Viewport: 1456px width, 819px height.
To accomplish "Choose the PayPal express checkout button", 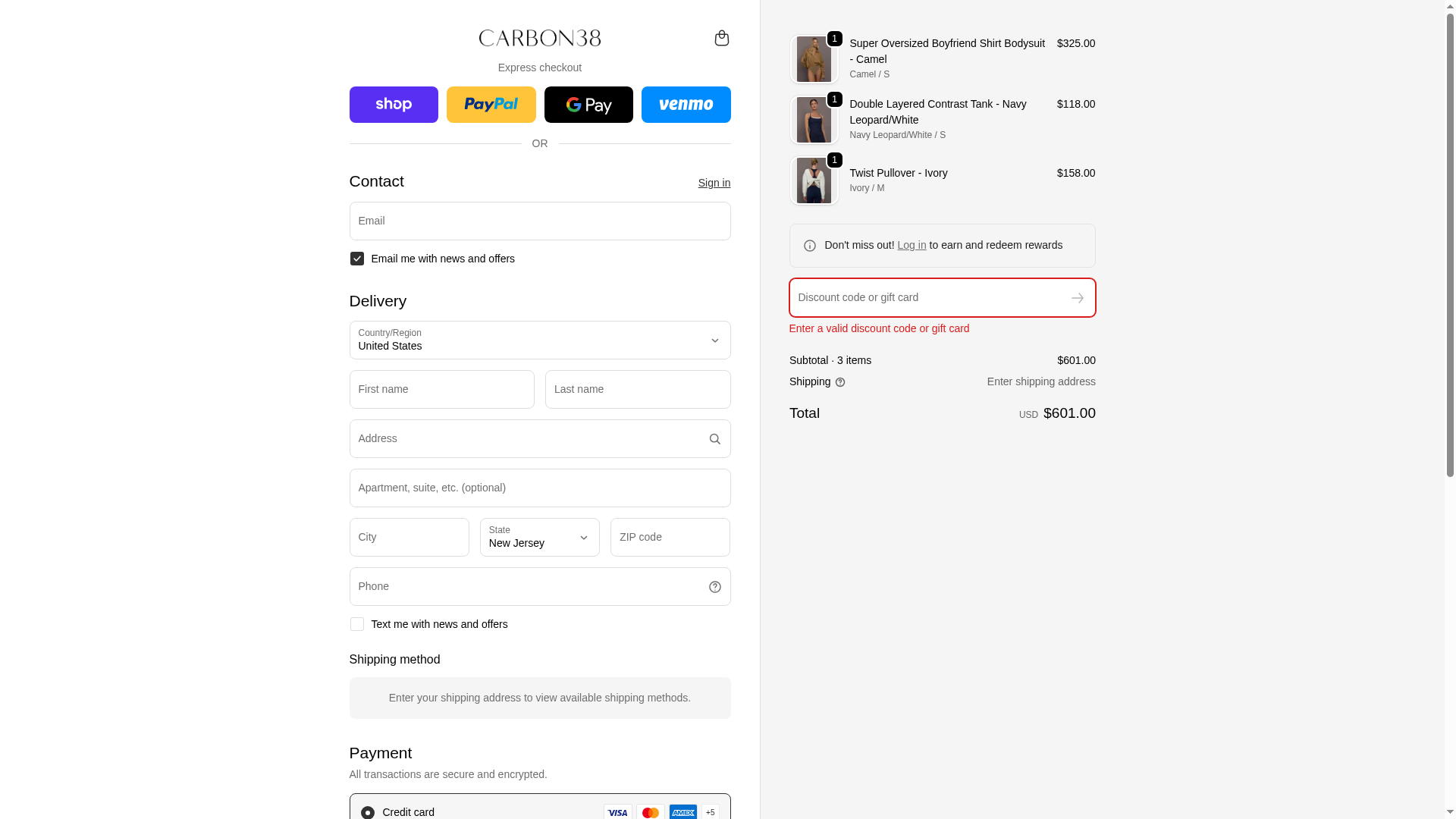I will tap(491, 105).
